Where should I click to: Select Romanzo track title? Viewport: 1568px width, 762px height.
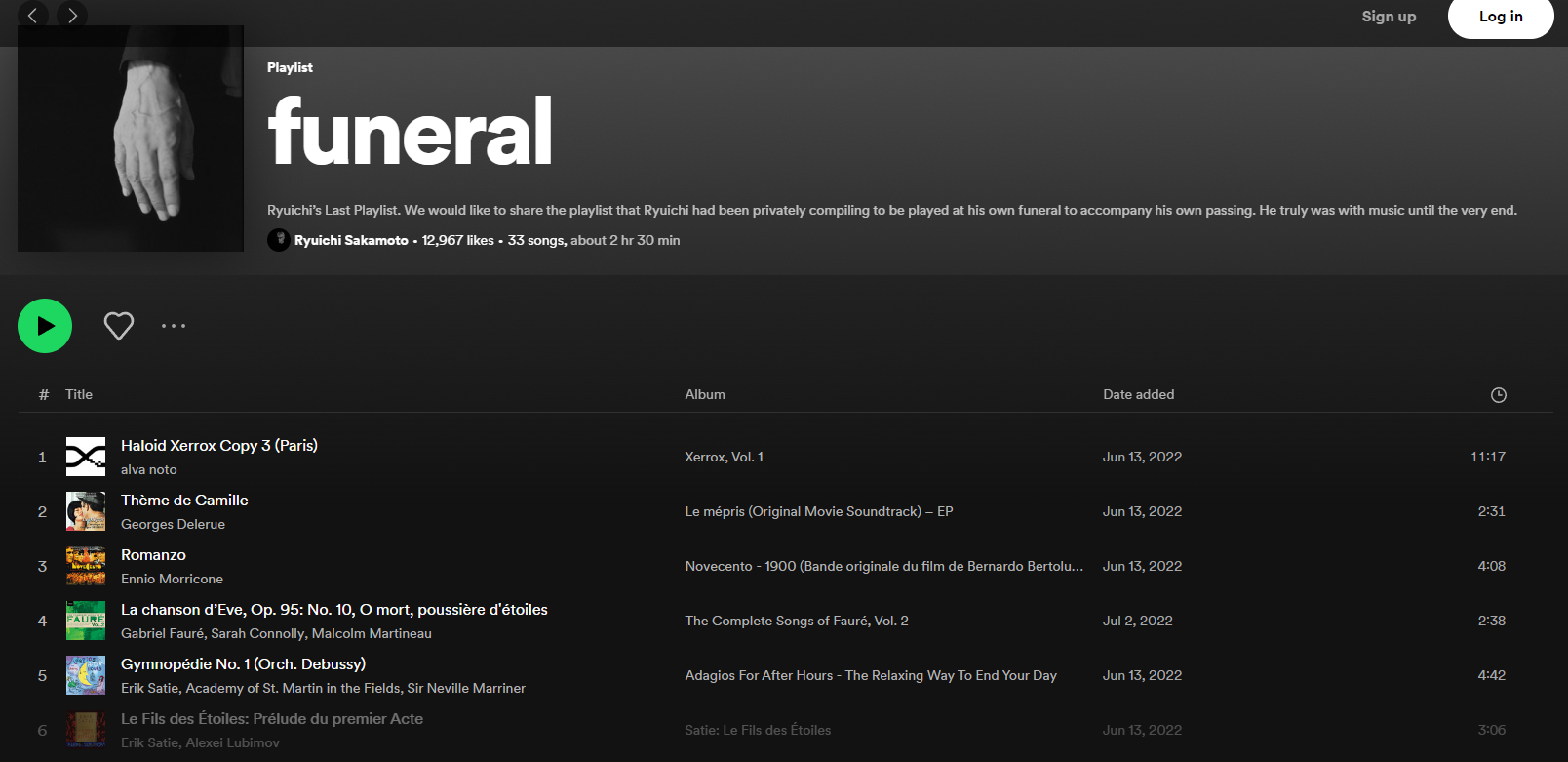tap(153, 554)
